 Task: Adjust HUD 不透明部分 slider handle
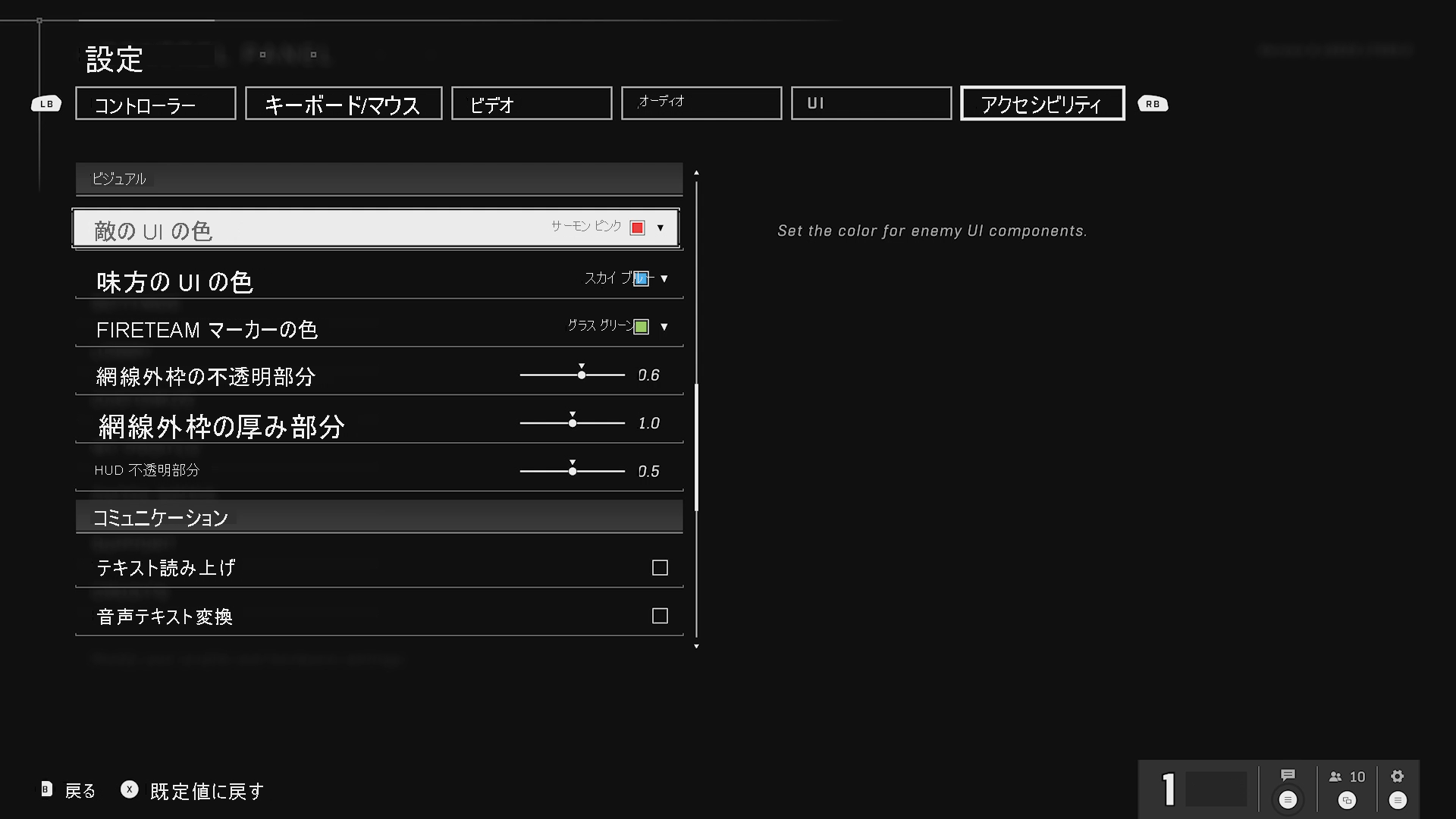[x=573, y=471]
